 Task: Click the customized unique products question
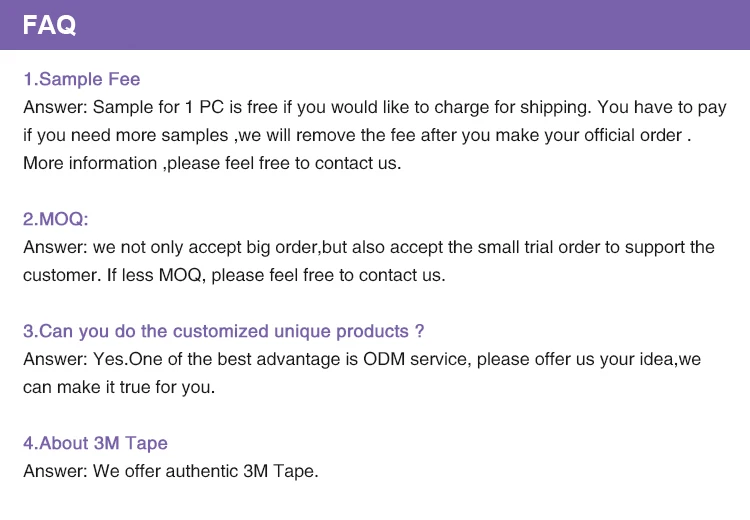224,331
